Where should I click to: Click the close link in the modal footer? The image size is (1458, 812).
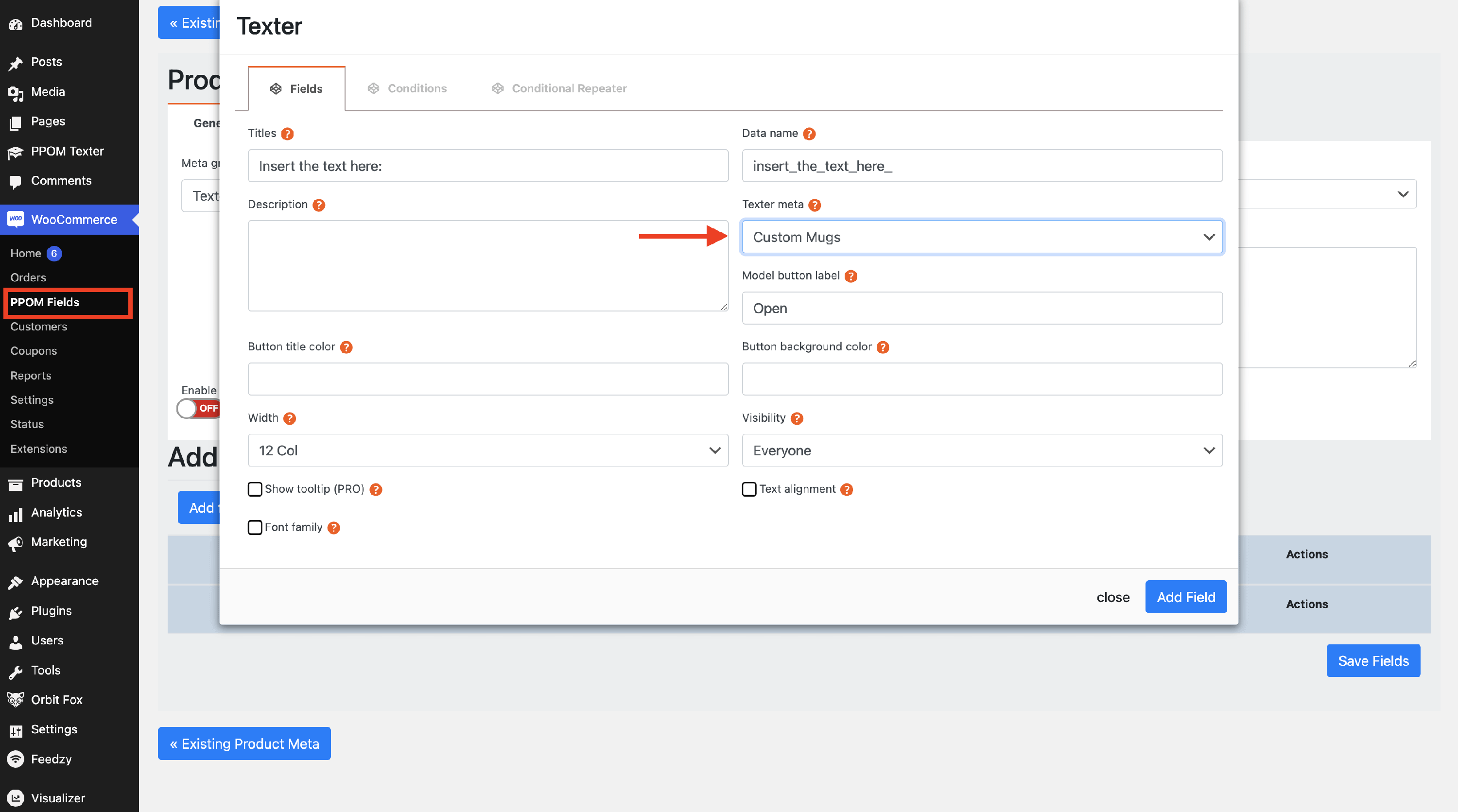(x=1113, y=597)
